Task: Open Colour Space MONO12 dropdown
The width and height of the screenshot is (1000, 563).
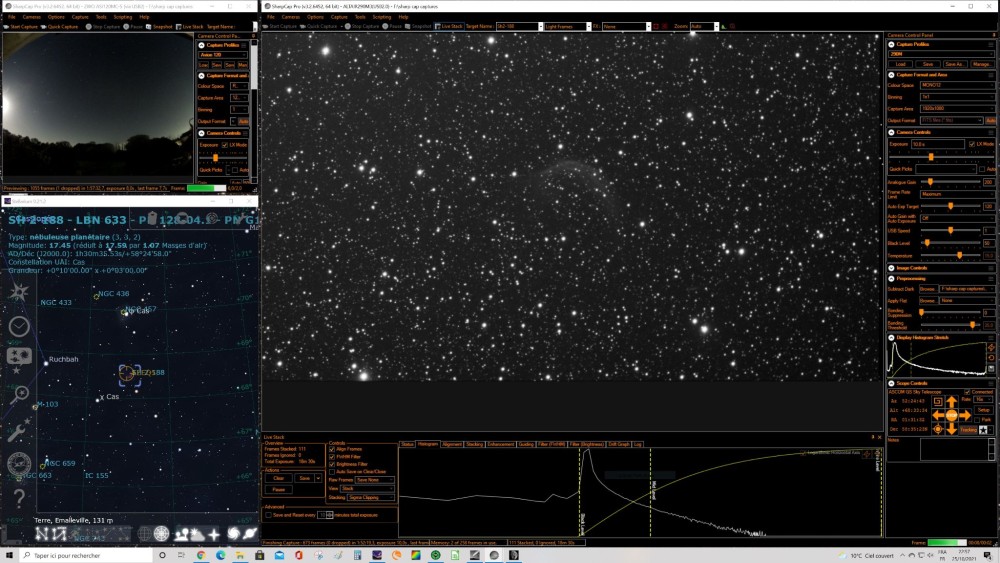Action: point(957,85)
